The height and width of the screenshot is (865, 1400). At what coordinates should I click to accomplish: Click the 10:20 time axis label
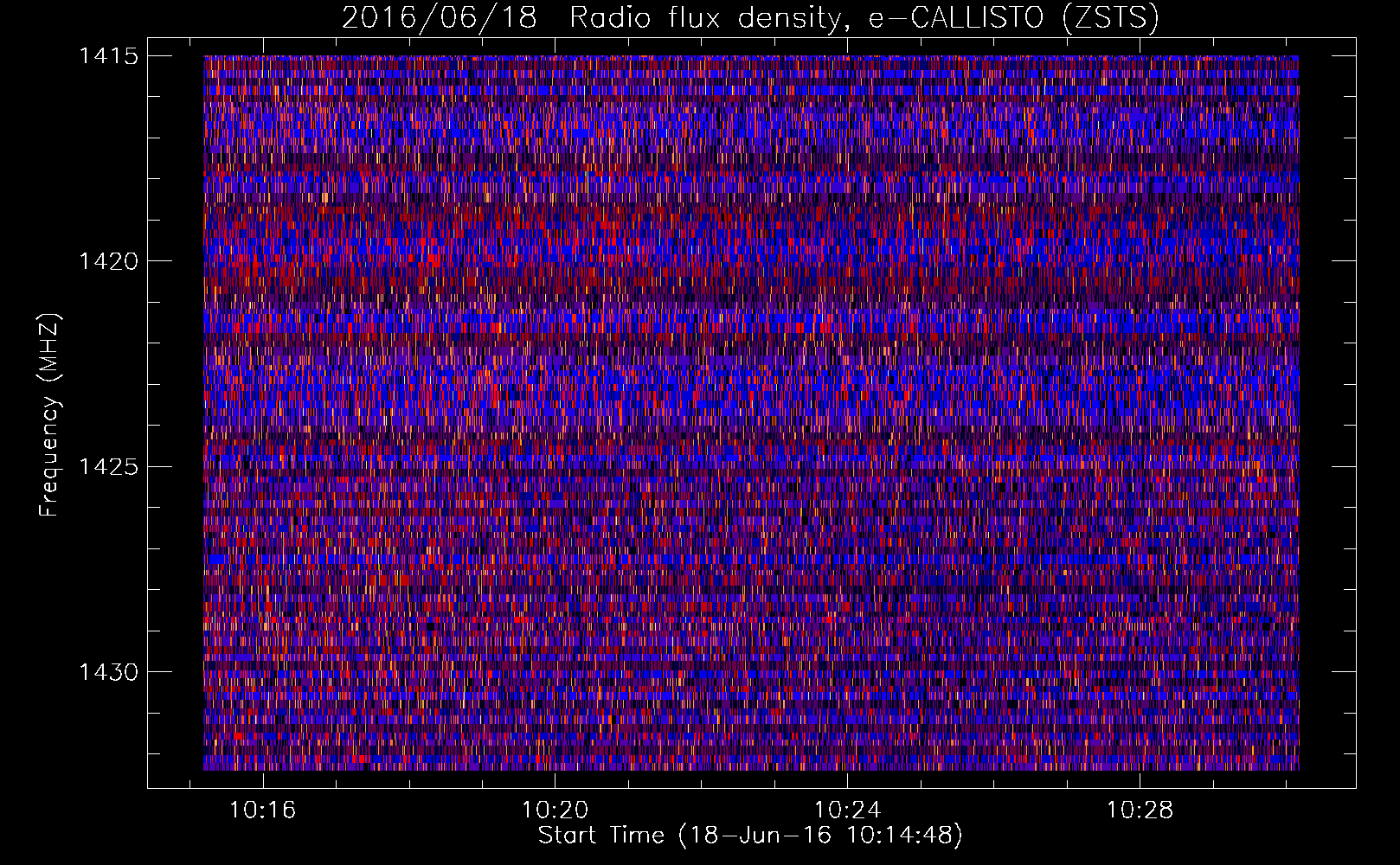(x=555, y=811)
